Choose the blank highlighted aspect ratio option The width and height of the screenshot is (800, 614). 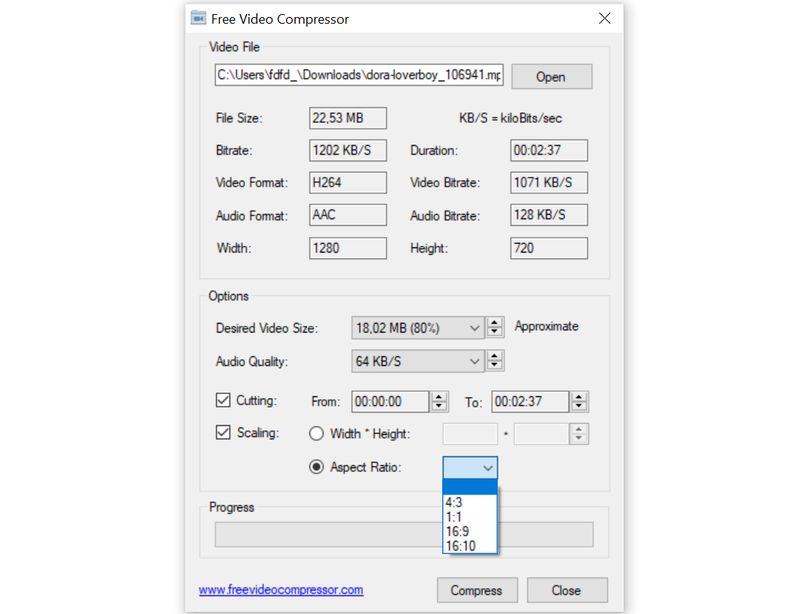click(470, 487)
